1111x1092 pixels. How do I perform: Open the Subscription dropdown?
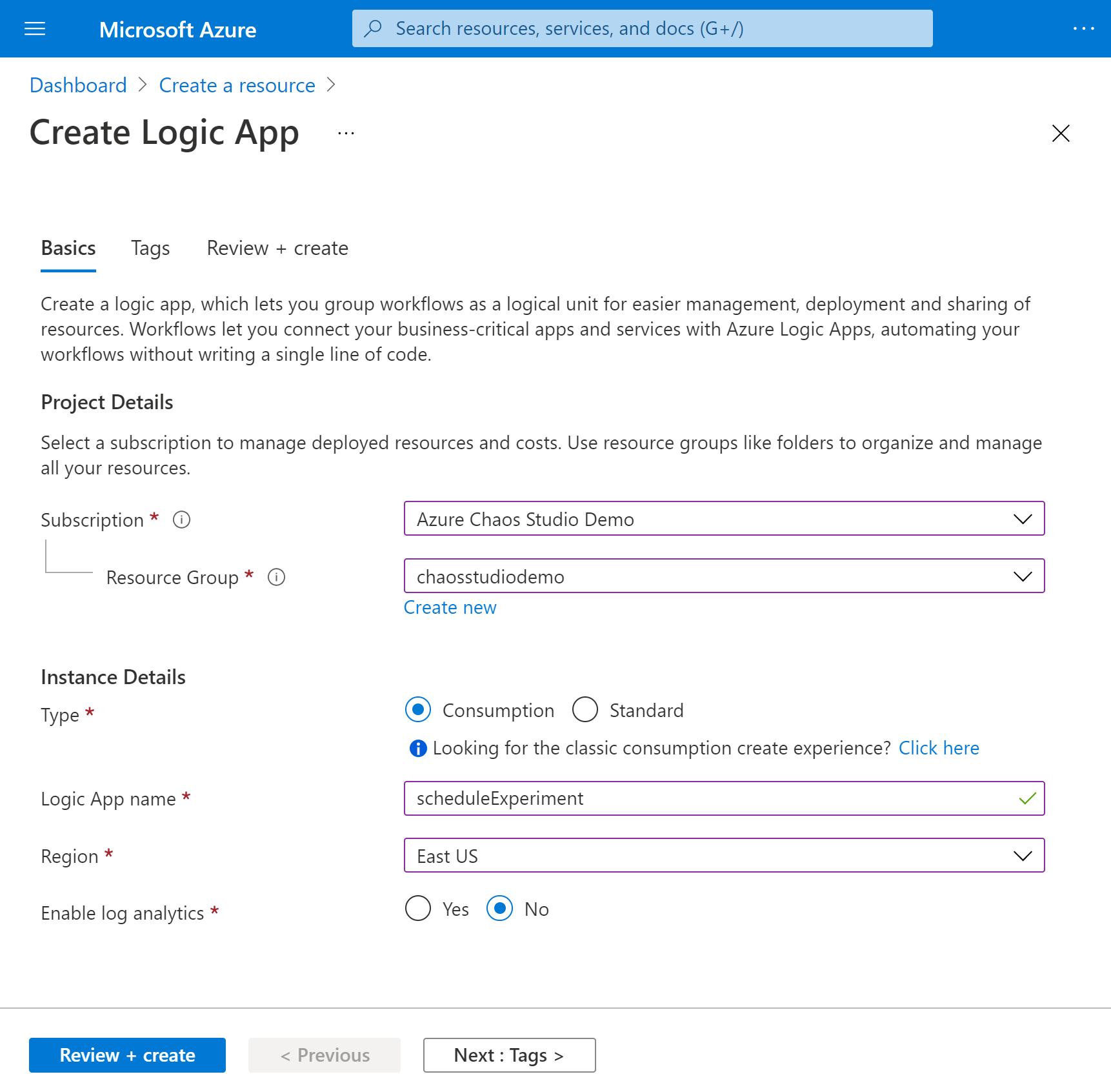(x=1023, y=518)
